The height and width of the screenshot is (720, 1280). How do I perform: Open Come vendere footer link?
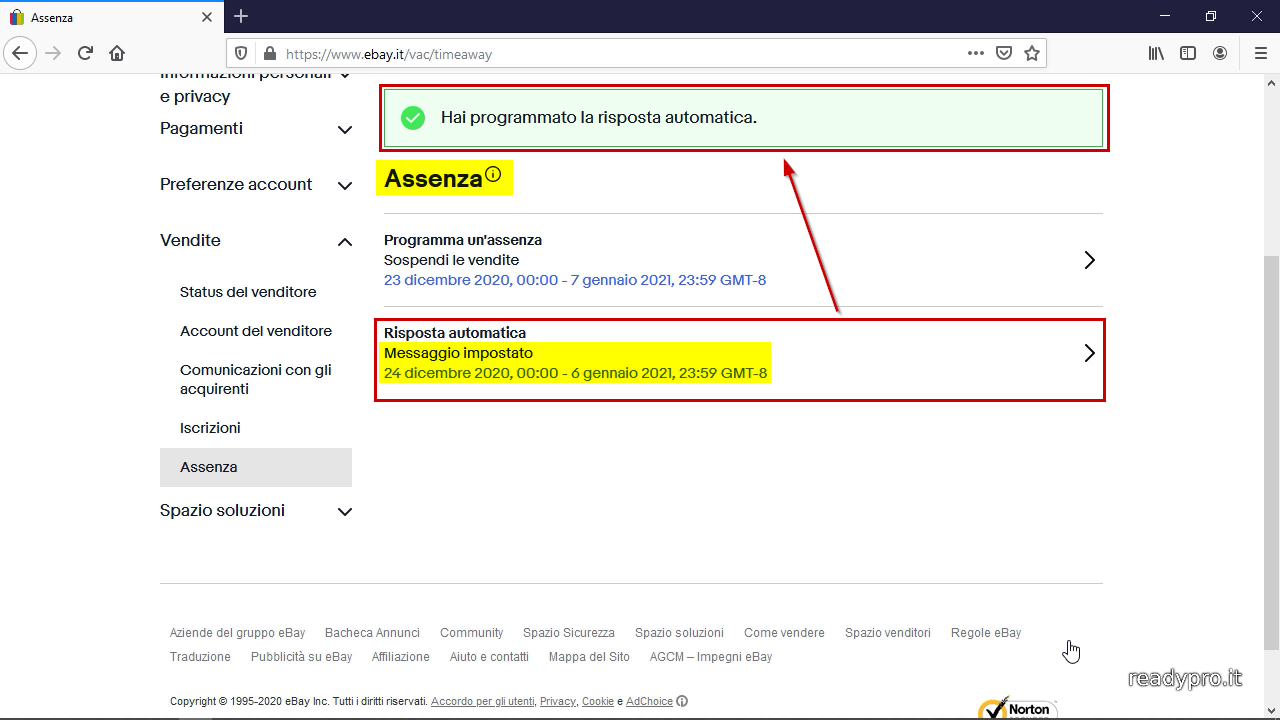click(784, 633)
